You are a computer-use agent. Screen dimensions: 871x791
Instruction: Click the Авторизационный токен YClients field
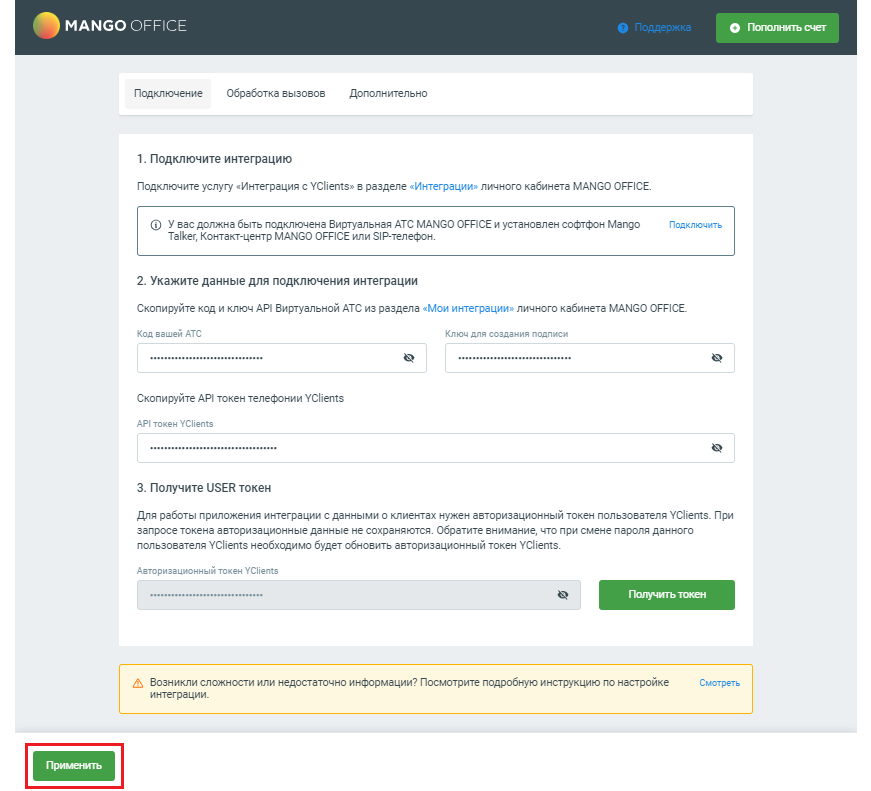pyautogui.click(x=359, y=595)
